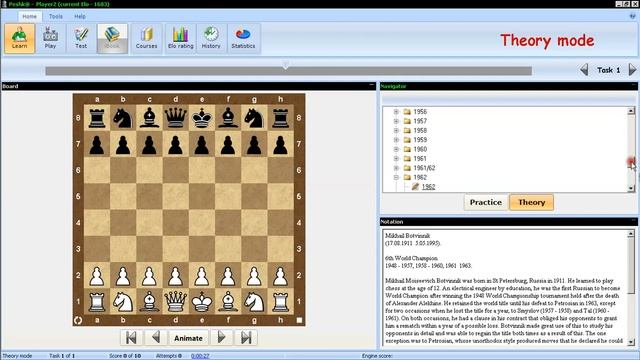This screenshot has width=640, height=360.
Task: Click 'Engine score:' status entry
Action: pyautogui.click(x=377, y=356)
